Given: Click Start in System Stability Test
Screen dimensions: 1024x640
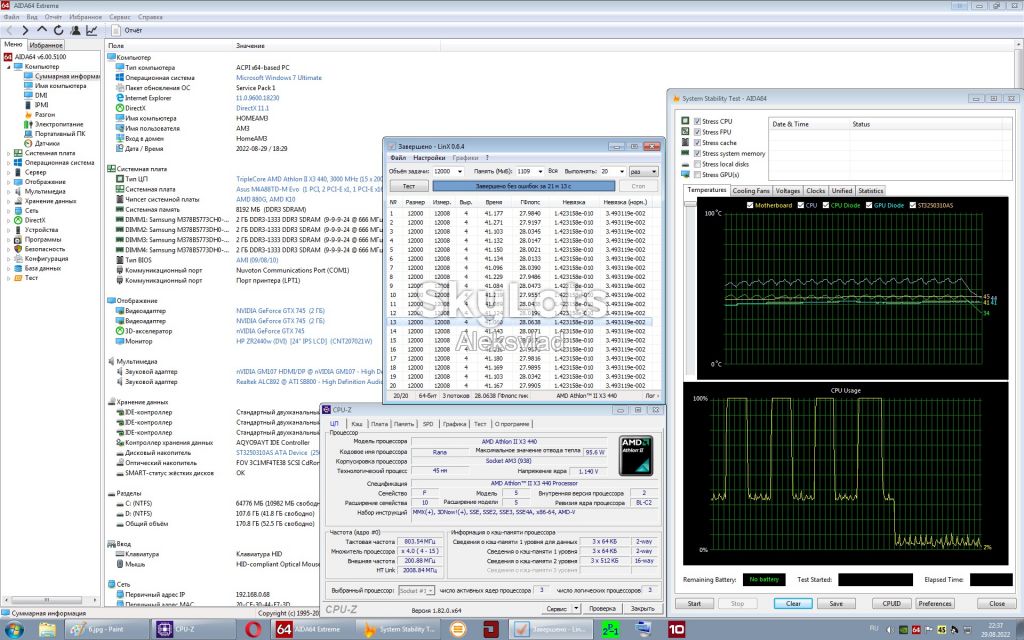Looking at the screenshot, I should click(x=694, y=603).
